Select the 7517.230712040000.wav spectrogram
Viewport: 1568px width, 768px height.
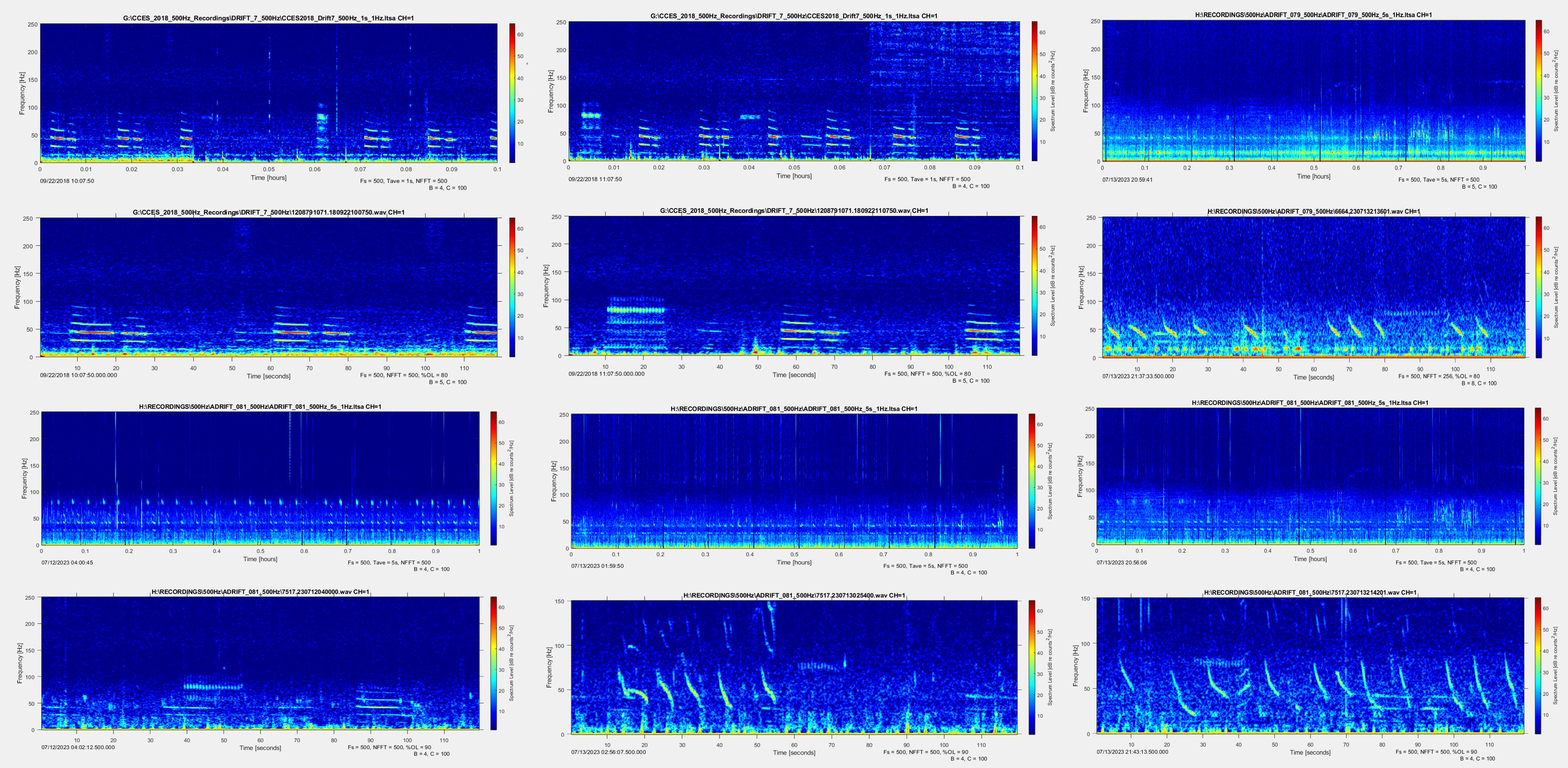pos(260,663)
